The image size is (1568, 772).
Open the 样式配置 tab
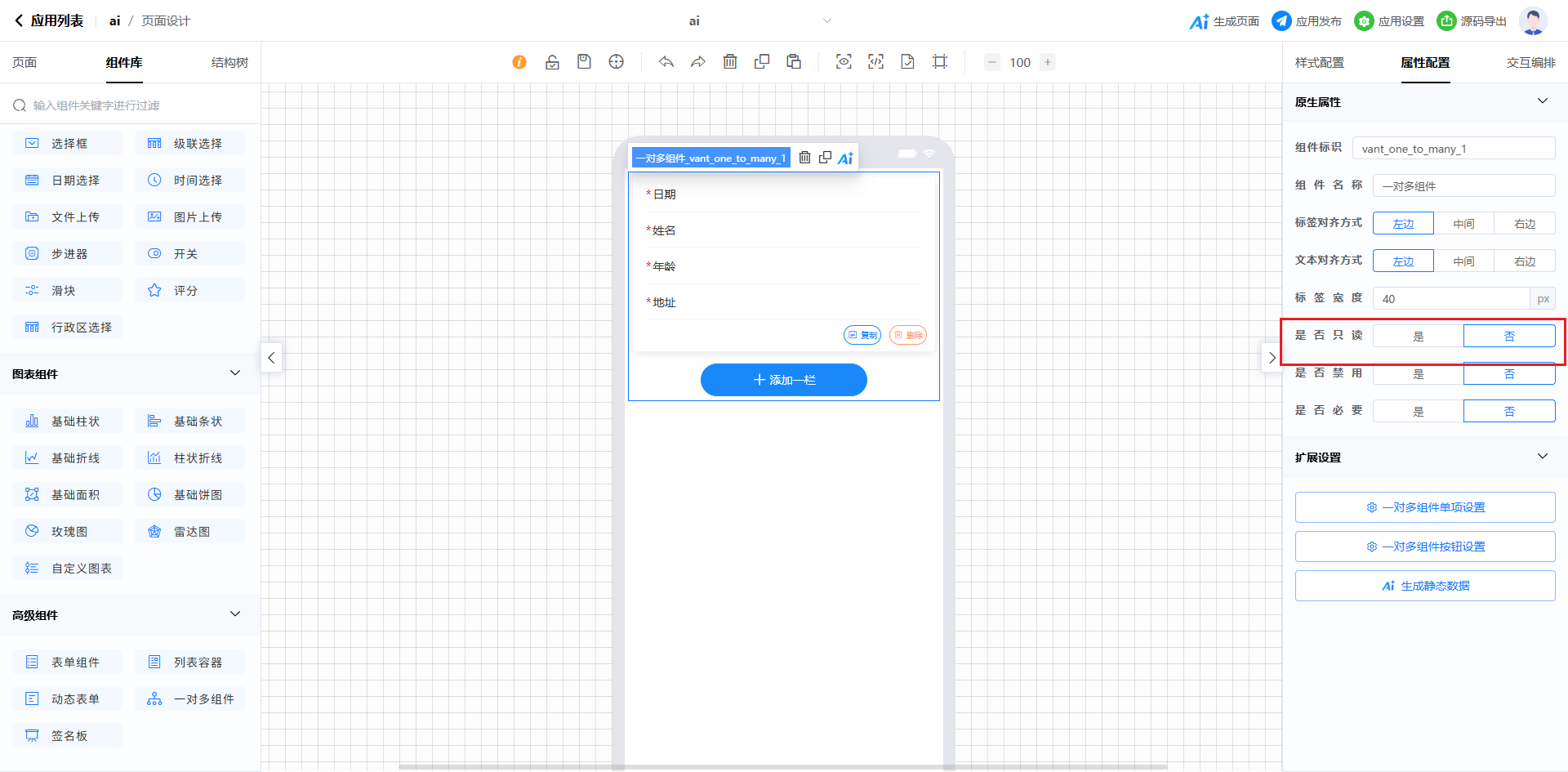tap(1319, 63)
